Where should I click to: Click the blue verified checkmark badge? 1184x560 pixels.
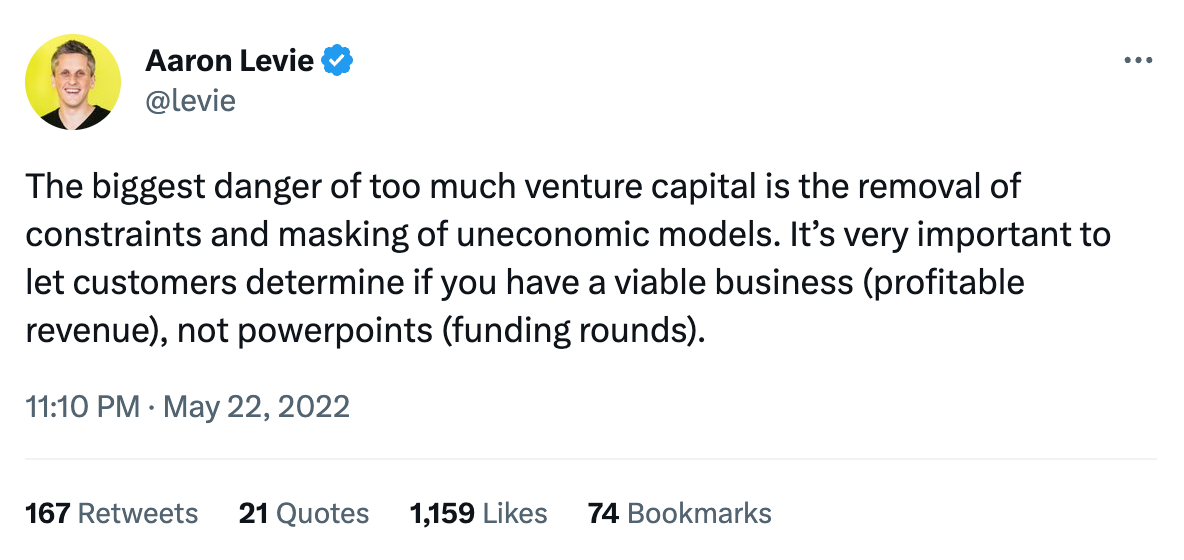(x=337, y=62)
